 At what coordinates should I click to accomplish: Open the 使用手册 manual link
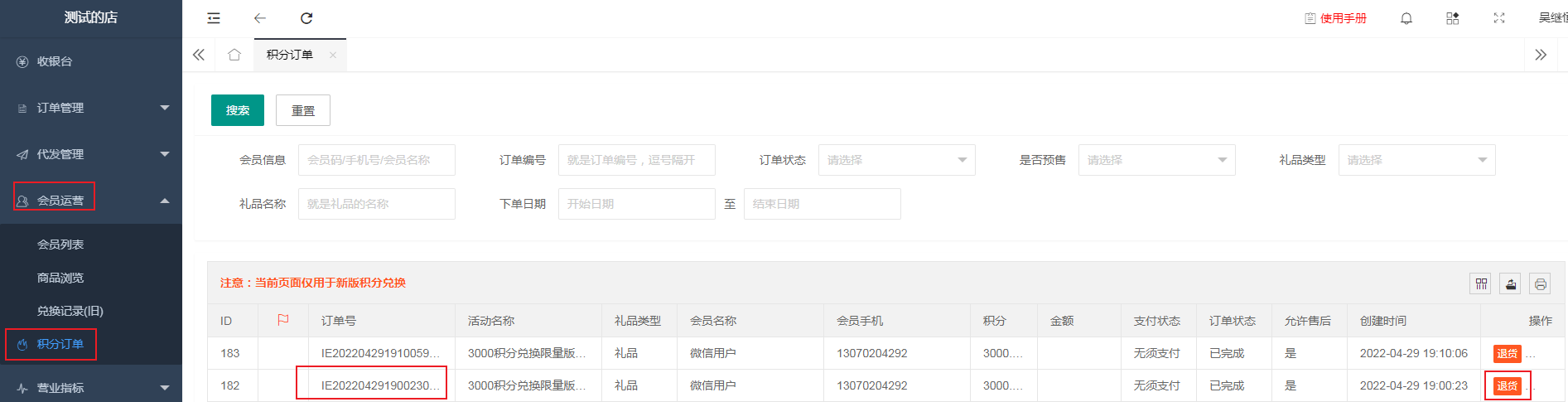click(x=1336, y=18)
